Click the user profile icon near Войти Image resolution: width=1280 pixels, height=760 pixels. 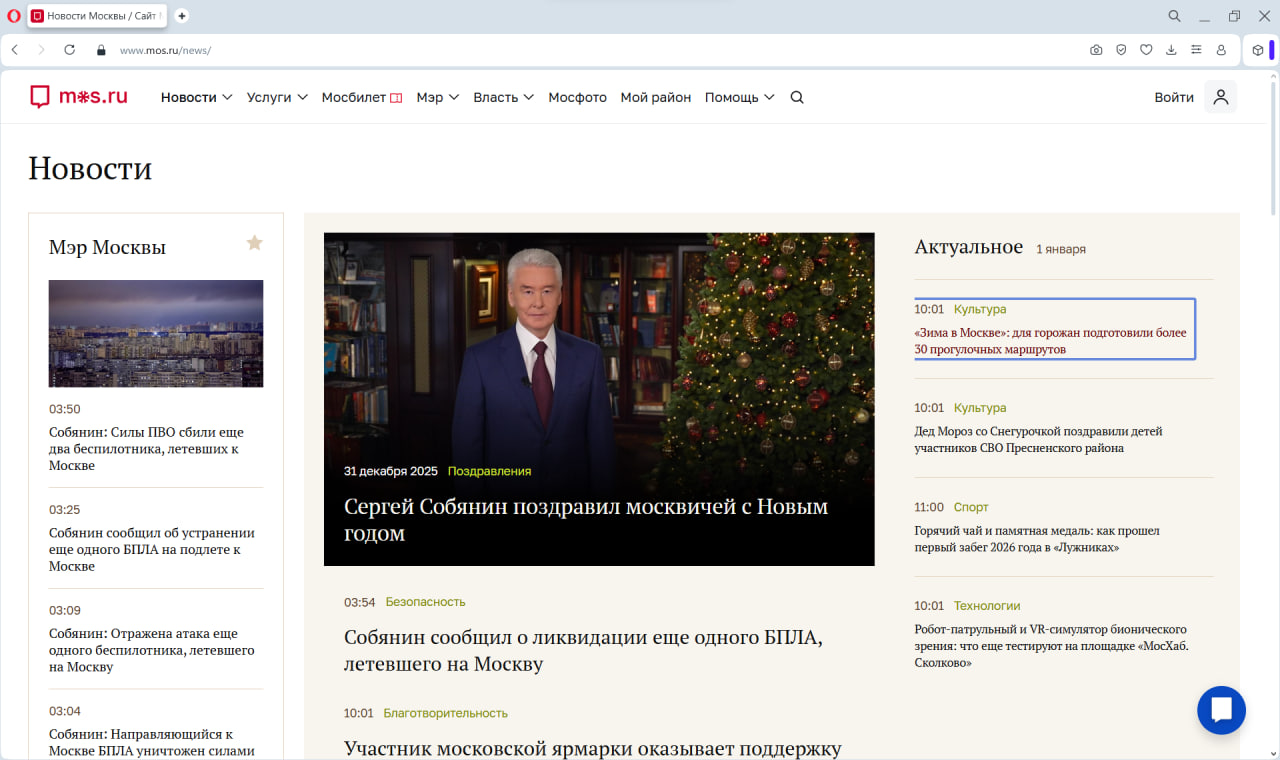1220,96
